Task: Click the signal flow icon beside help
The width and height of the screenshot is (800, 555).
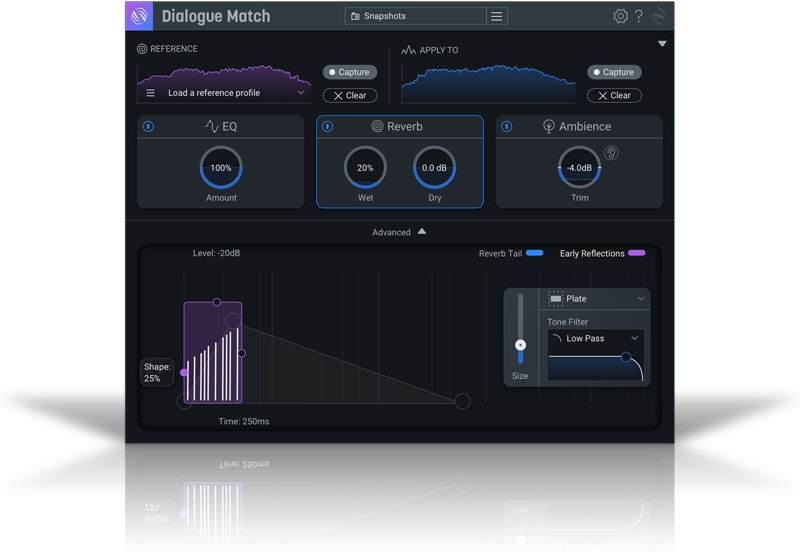Action: (659, 16)
